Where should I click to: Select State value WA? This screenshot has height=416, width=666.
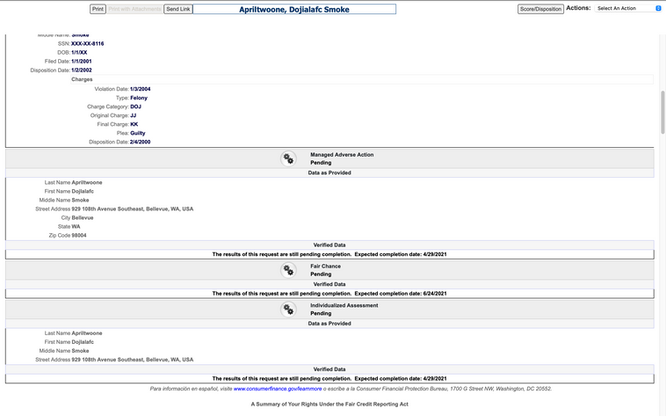[76, 227]
